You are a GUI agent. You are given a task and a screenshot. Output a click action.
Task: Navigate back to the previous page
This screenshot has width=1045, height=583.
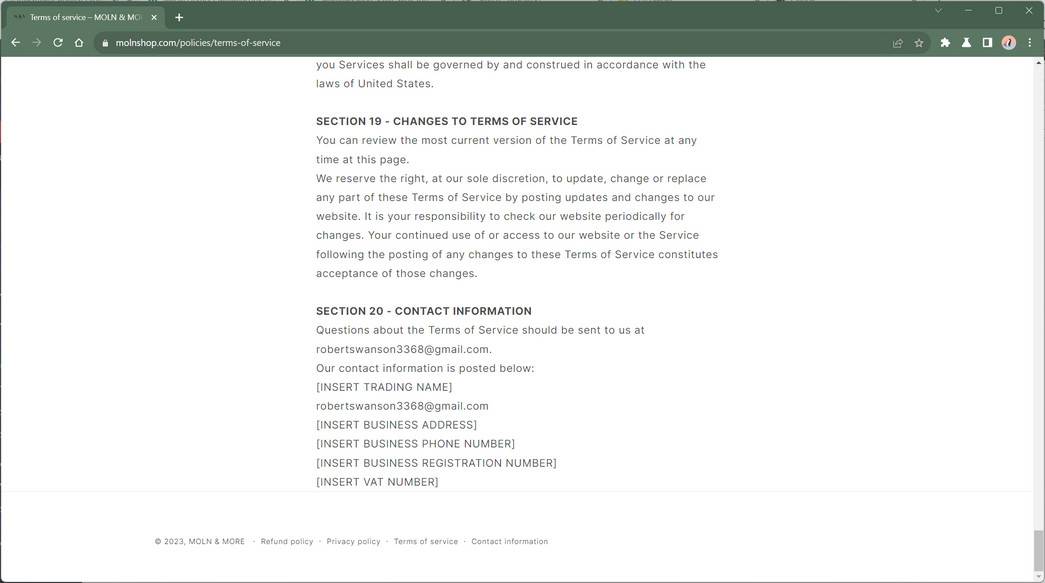16,42
